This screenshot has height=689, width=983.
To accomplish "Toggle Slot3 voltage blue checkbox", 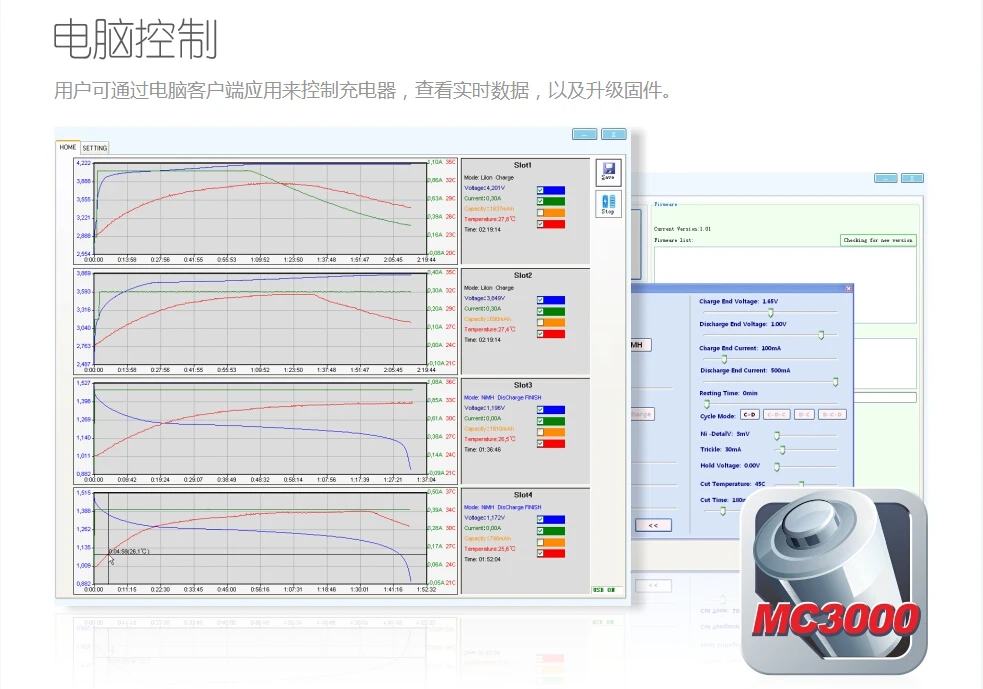I will coord(540,410).
